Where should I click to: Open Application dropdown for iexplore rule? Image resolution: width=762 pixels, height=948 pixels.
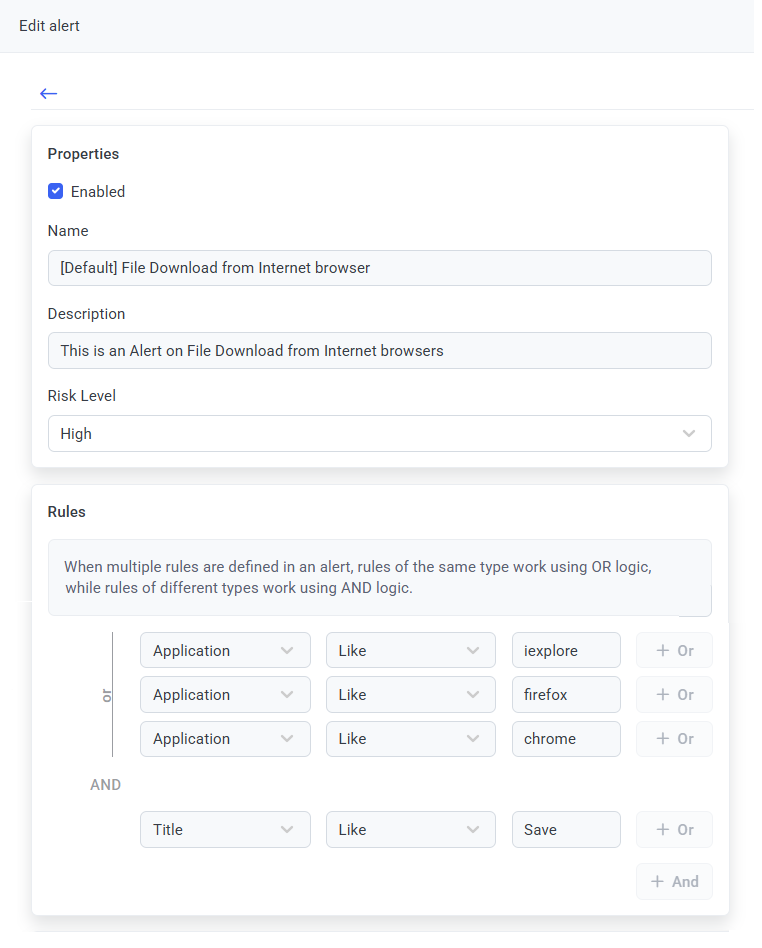click(x=225, y=651)
